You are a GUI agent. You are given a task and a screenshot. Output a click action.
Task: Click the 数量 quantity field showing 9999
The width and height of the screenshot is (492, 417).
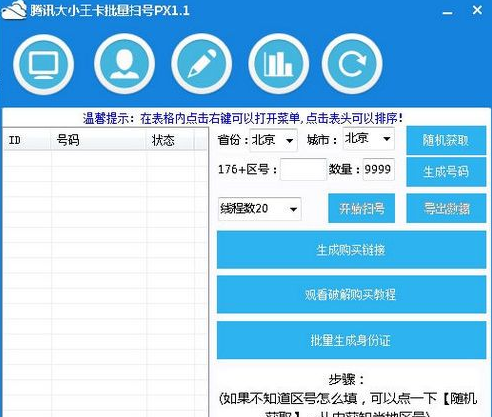click(x=378, y=170)
